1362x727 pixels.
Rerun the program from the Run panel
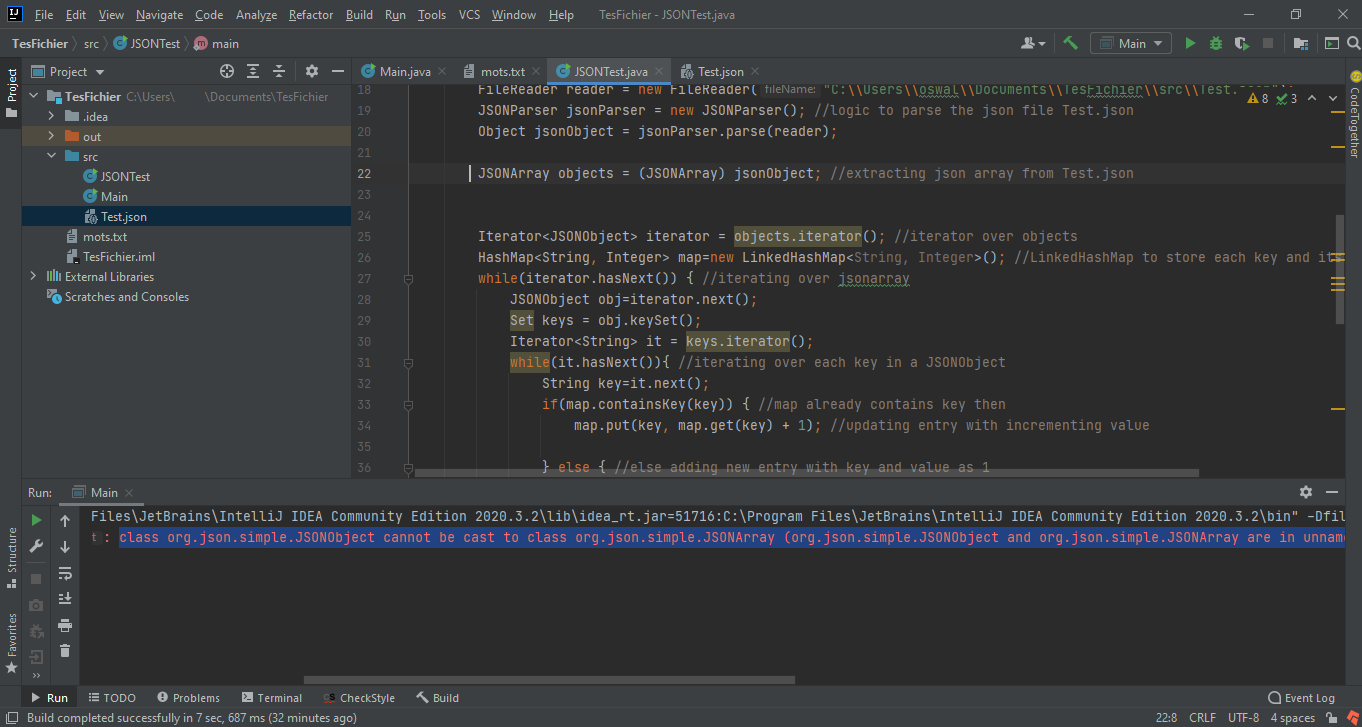pos(36,520)
